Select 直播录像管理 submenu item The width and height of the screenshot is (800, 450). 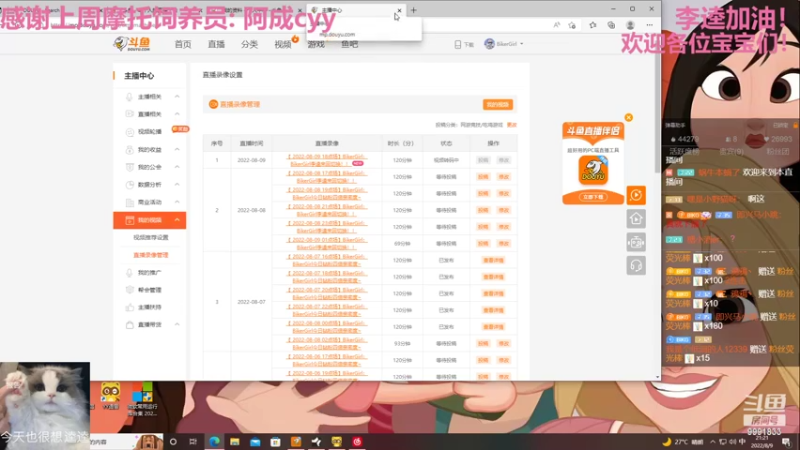click(151, 255)
